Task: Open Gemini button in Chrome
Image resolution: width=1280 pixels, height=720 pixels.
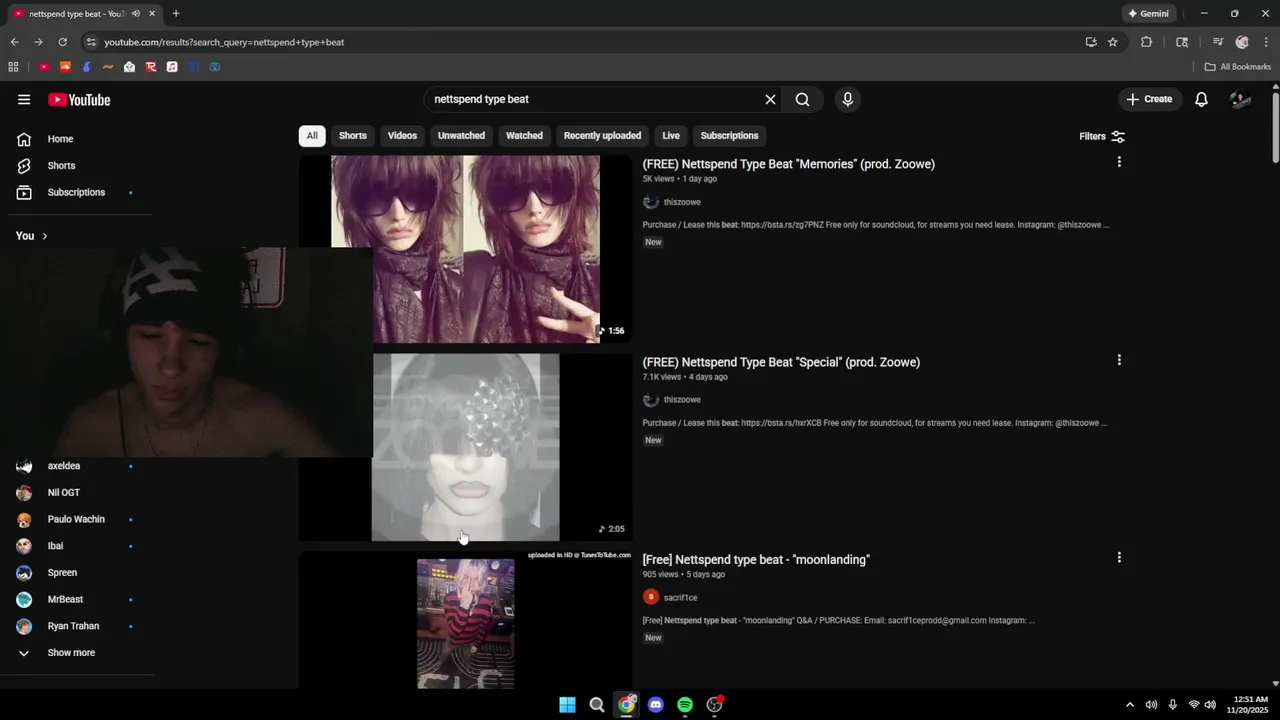Action: tap(1148, 14)
